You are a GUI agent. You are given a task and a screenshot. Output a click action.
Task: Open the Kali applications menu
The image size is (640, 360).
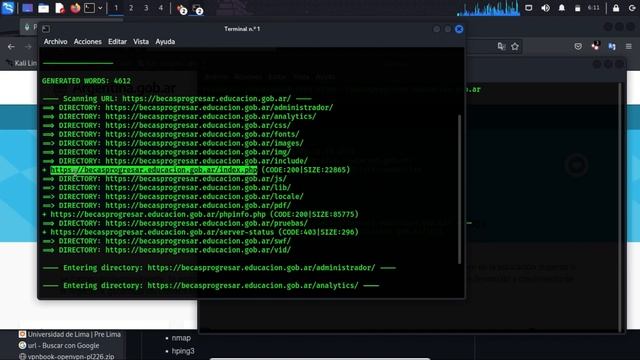point(8,8)
